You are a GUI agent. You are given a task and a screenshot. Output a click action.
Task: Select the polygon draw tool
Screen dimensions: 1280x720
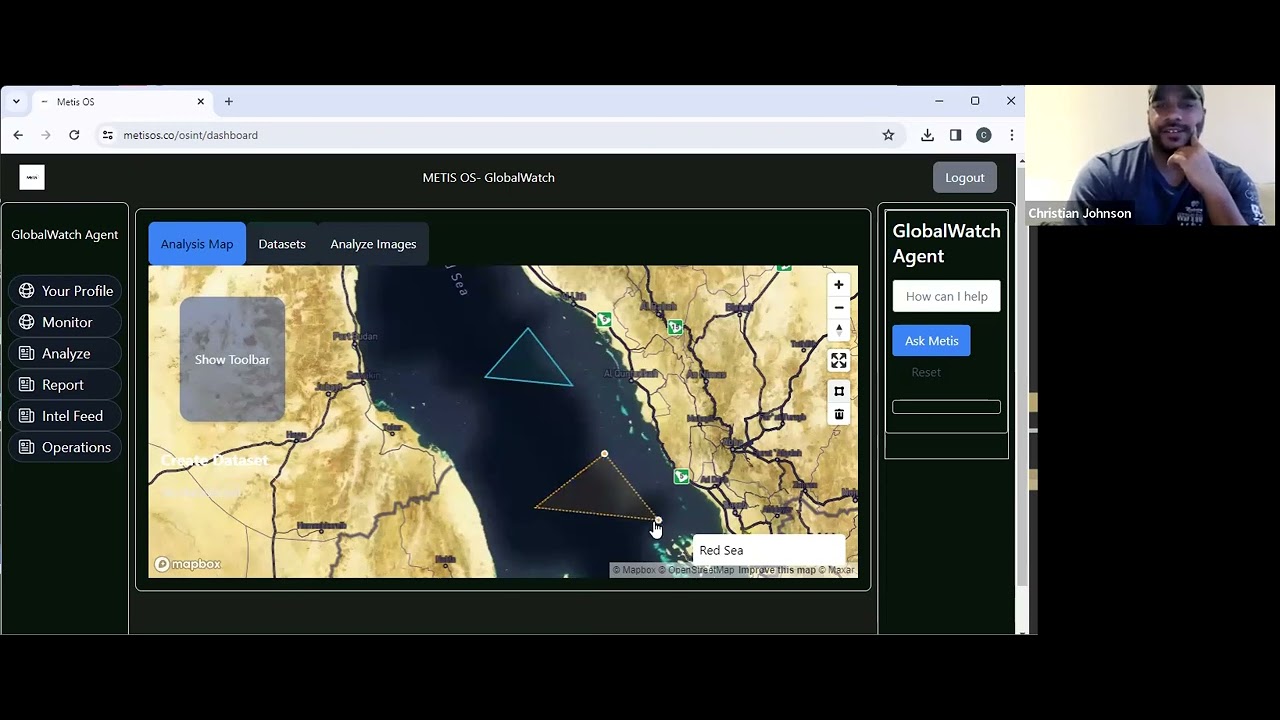tap(839, 391)
